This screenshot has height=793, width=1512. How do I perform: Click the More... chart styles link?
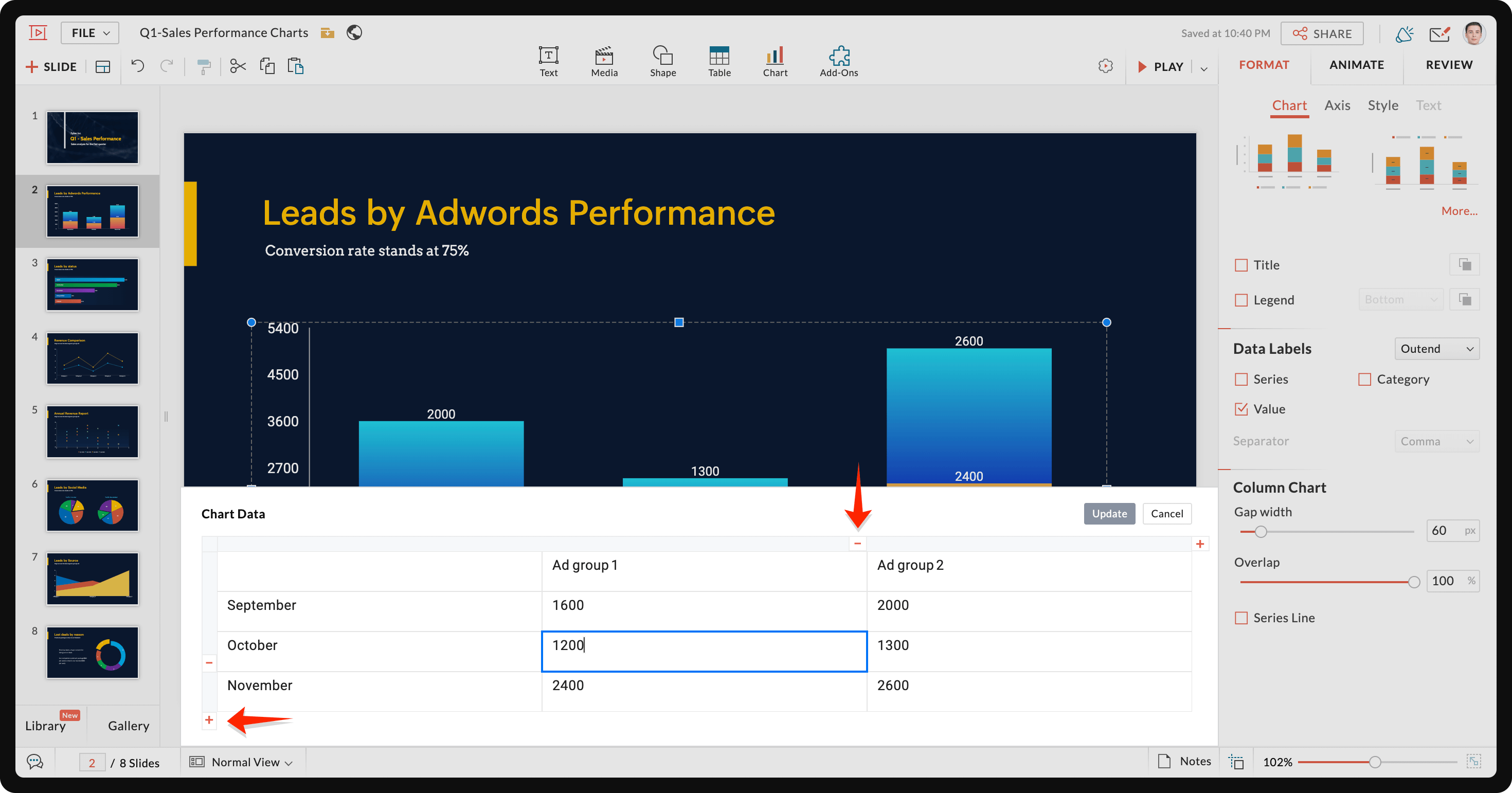[1459, 211]
